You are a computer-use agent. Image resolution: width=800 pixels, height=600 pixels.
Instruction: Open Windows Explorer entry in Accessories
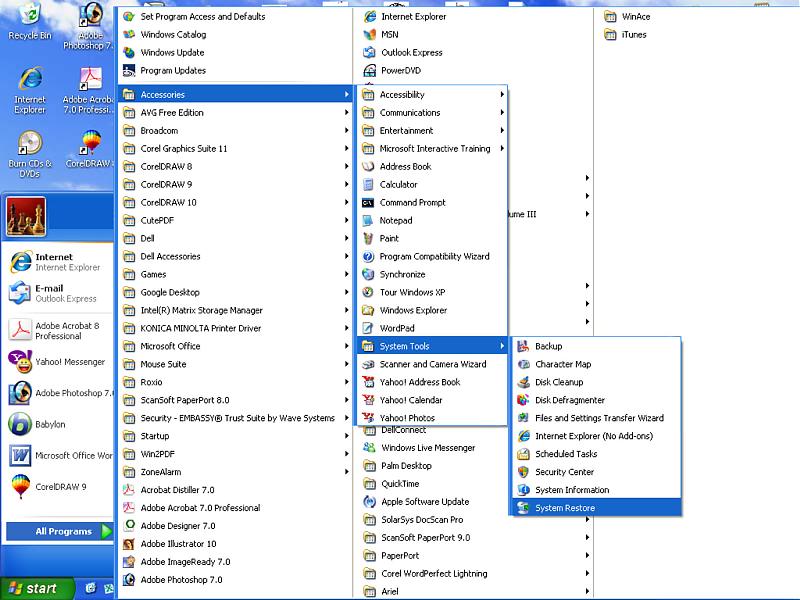(433, 310)
